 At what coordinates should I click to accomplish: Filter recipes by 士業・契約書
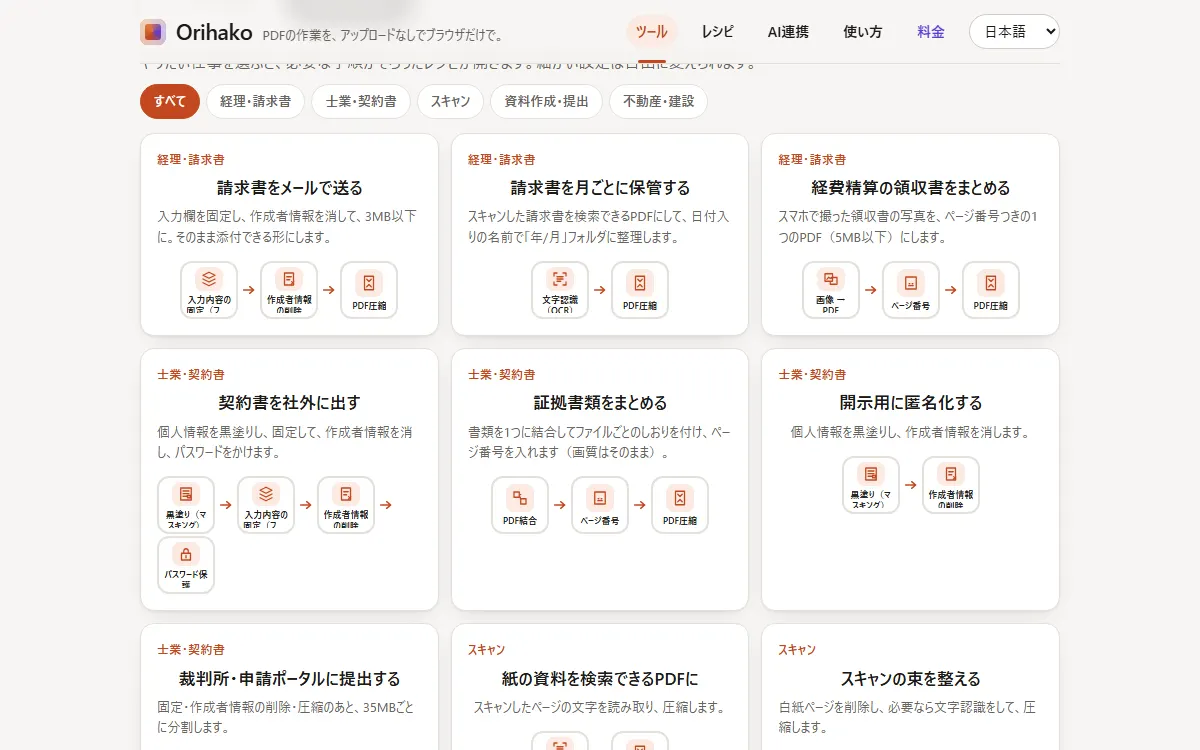coord(361,101)
